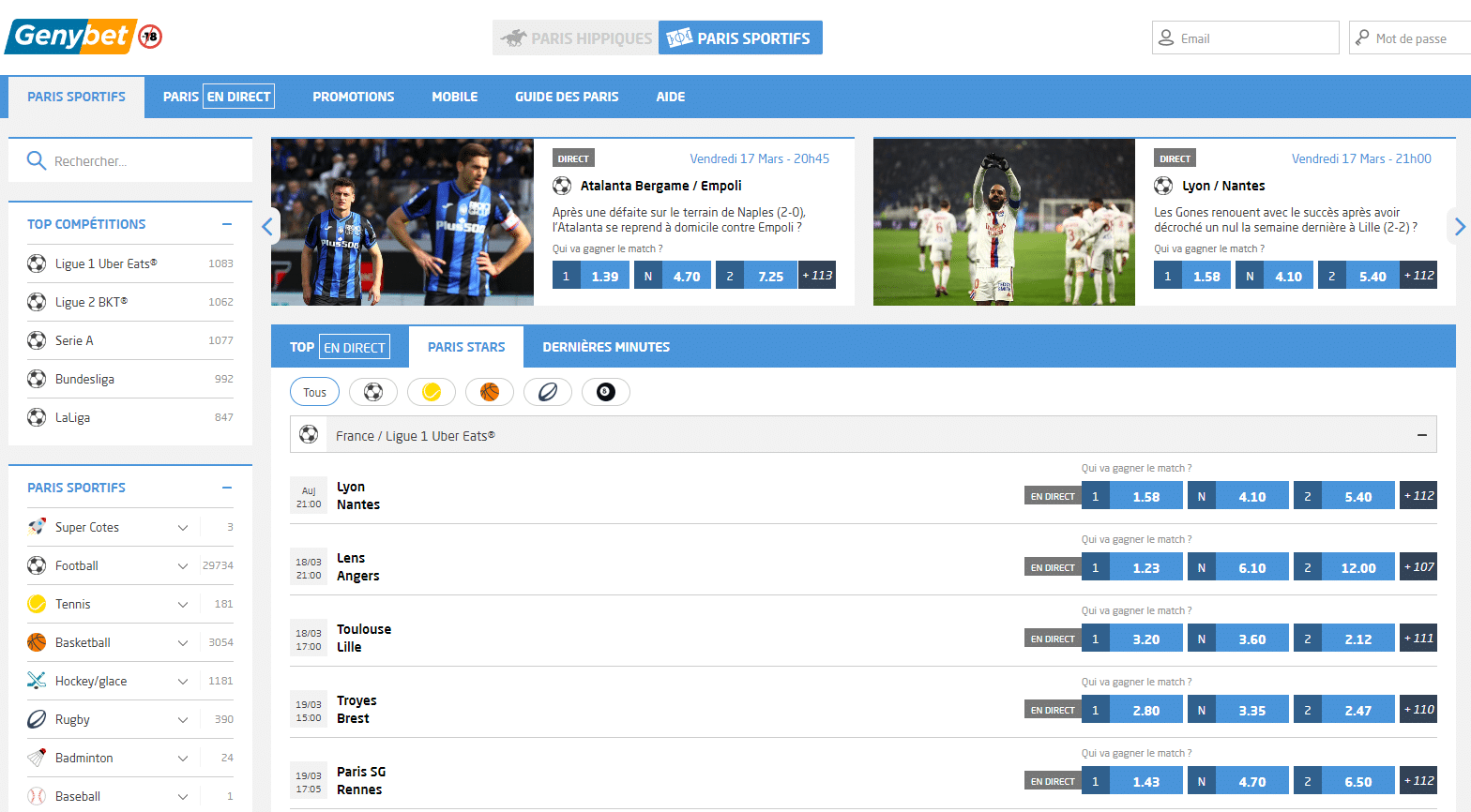Select the Tous sport filter
The width and height of the screenshot is (1471, 812).
point(314,392)
